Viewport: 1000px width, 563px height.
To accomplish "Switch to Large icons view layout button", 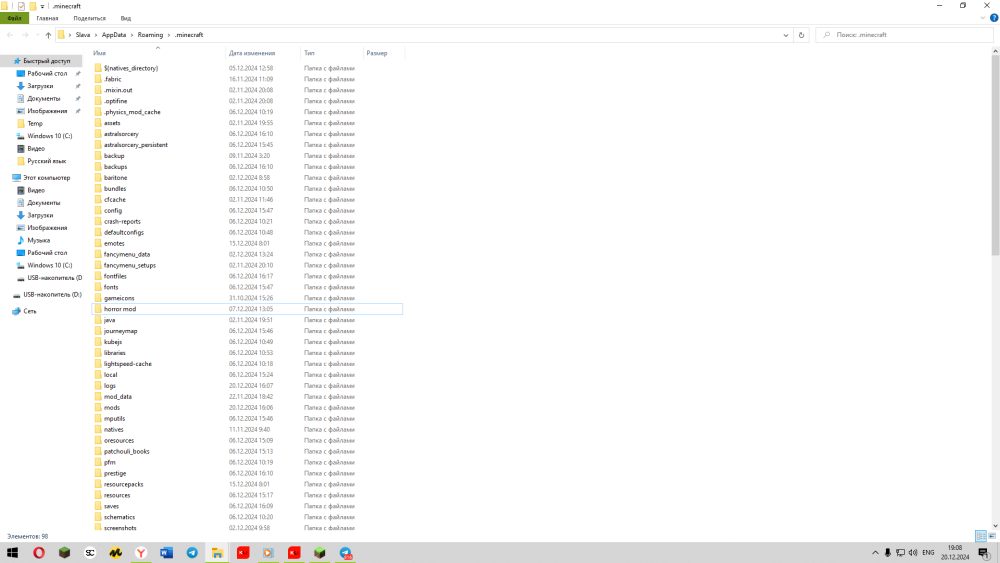I will (x=992, y=536).
